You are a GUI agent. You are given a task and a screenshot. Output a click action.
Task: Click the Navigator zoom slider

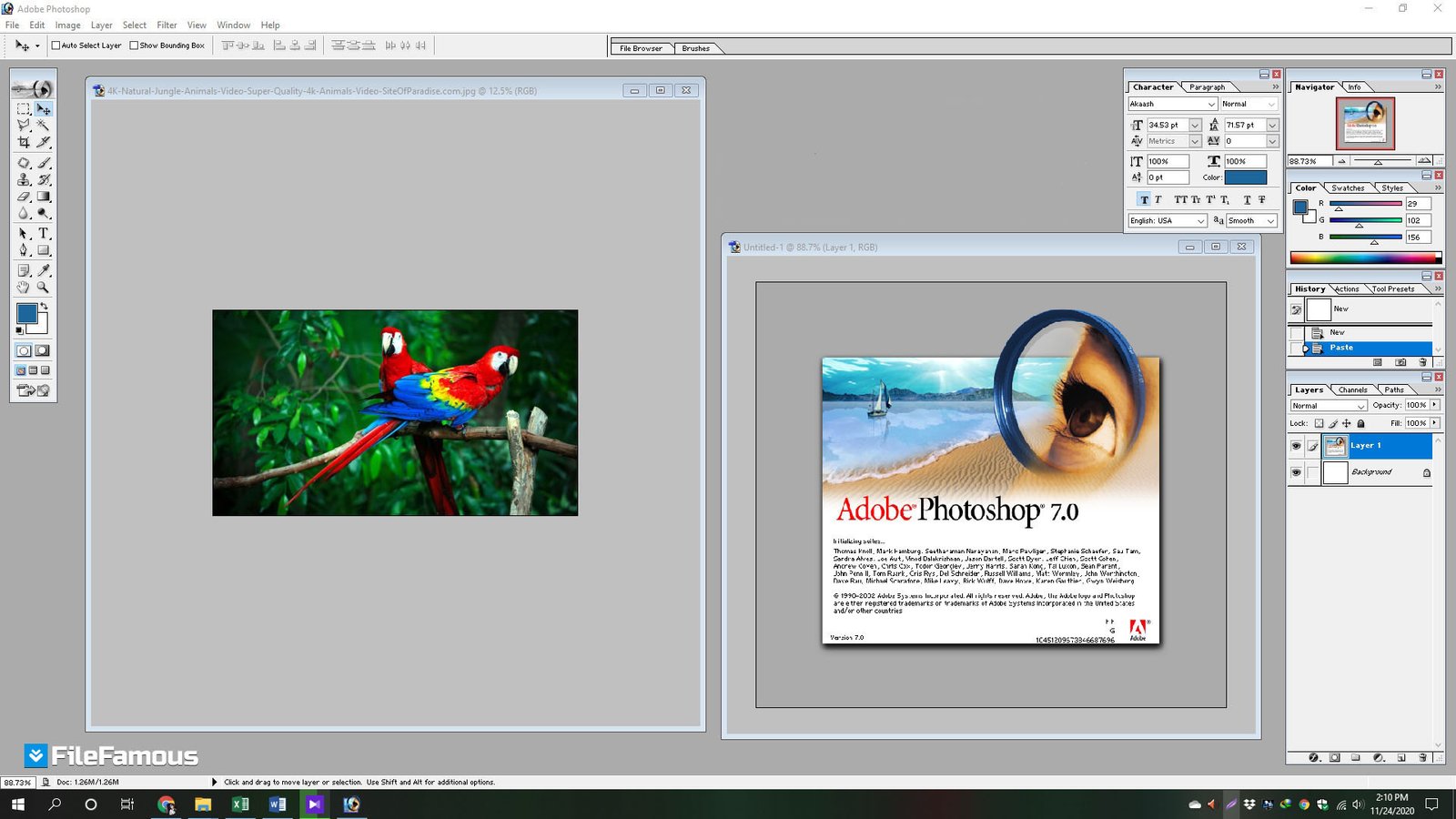point(1378,161)
